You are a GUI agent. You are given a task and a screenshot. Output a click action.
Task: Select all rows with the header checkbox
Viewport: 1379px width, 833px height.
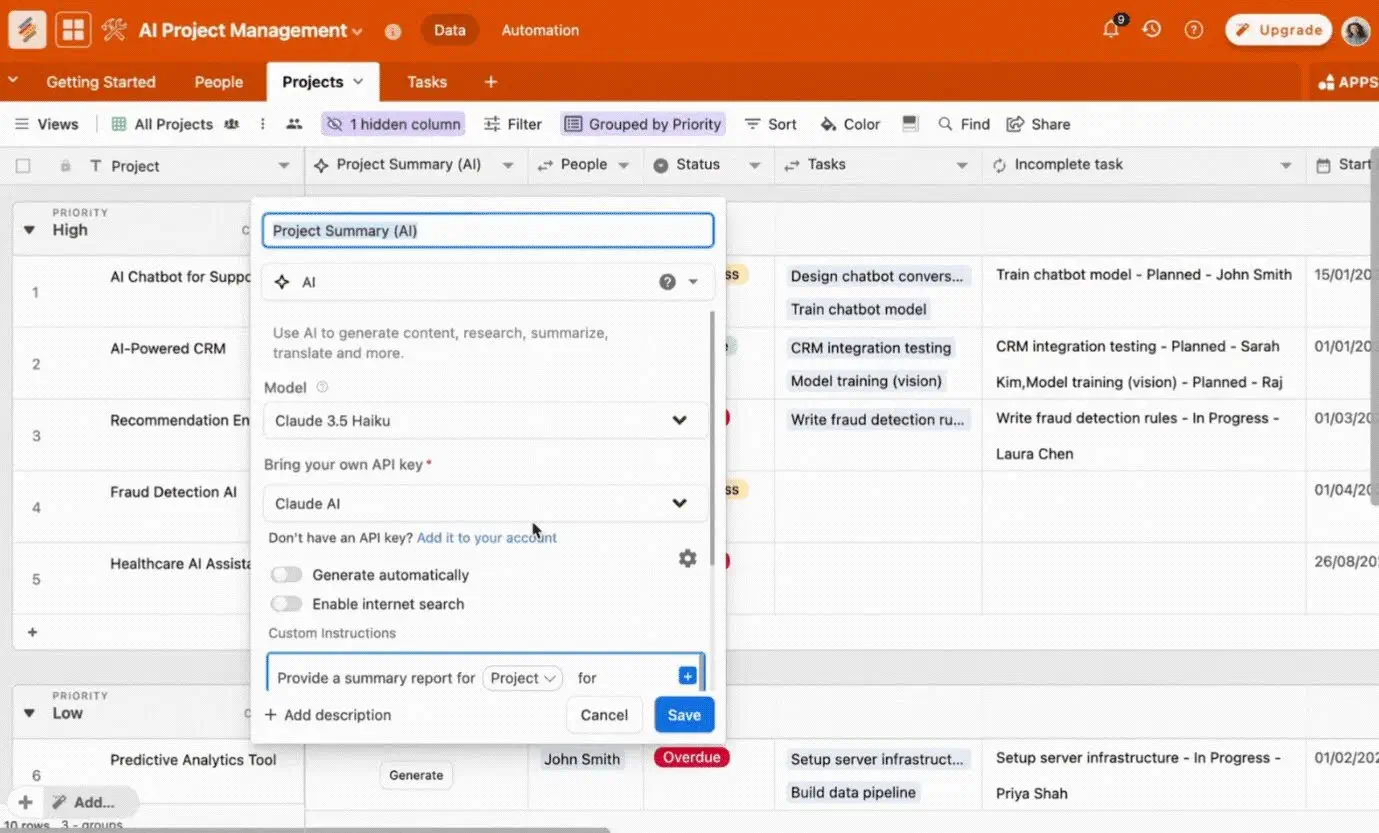click(23, 165)
